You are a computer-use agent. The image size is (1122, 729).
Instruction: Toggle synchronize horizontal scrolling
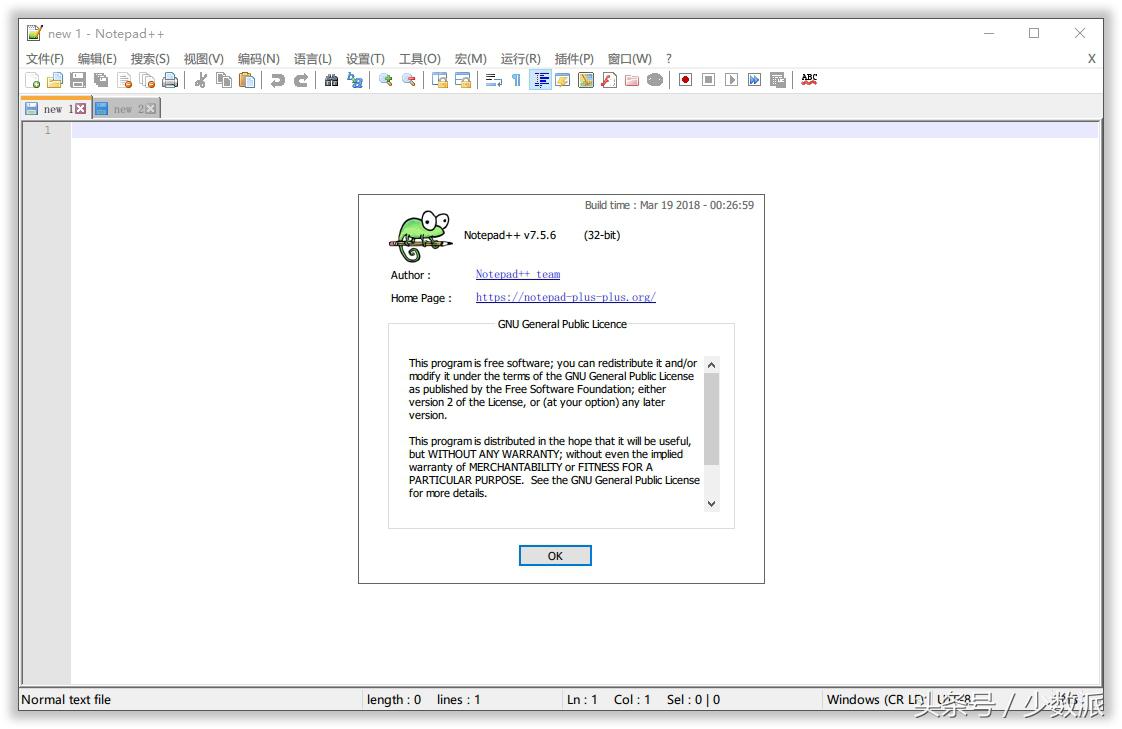point(464,79)
